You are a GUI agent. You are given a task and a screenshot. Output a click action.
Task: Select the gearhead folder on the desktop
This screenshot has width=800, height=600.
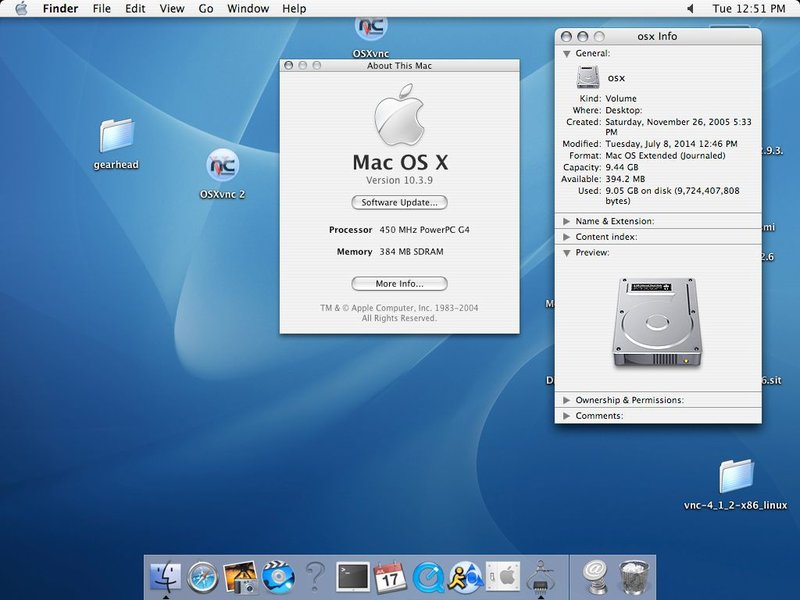click(116, 136)
